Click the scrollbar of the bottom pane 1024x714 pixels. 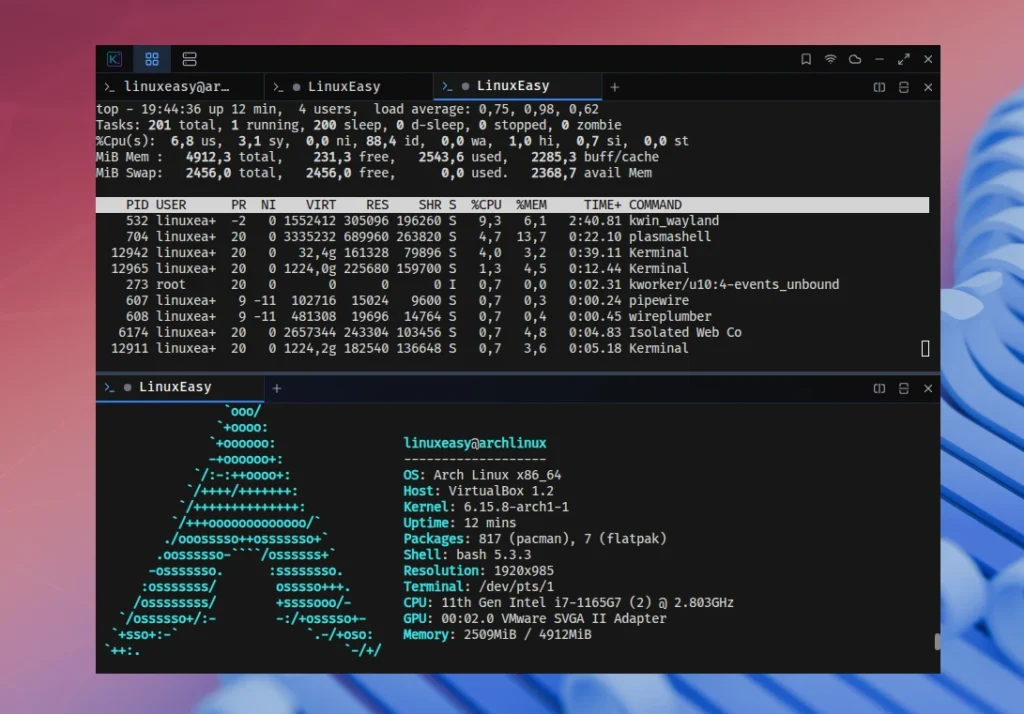(x=936, y=640)
